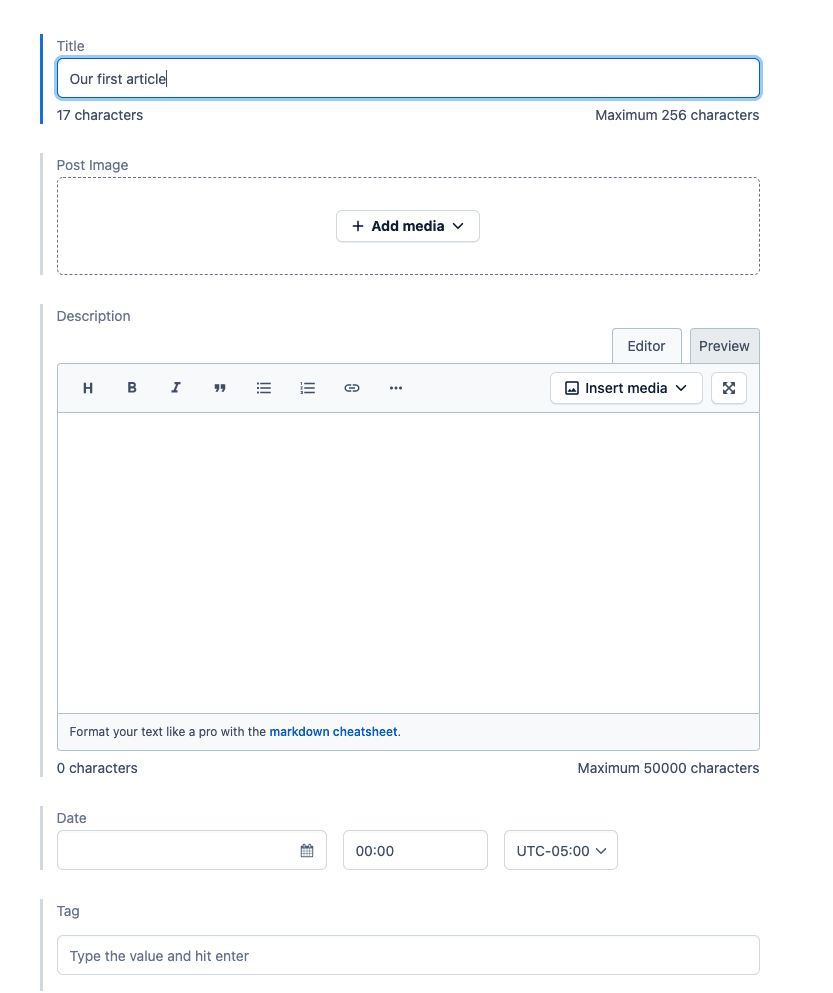The height and width of the screenshot is (993, 833).
Task: Open the markdown cheatsheet link
Action: pos(333,732)
